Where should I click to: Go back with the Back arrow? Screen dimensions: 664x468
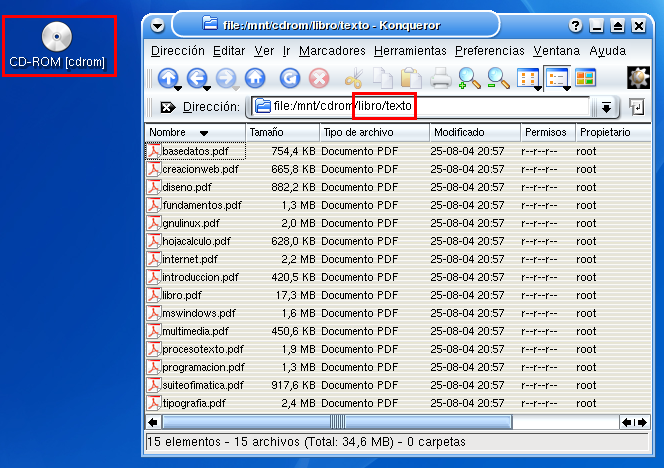tap(197, 78)
